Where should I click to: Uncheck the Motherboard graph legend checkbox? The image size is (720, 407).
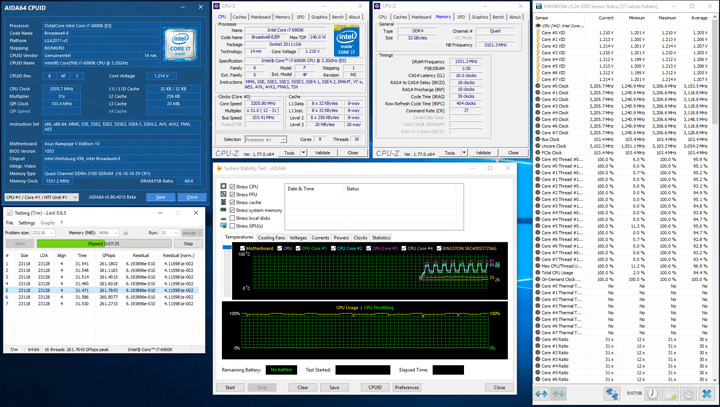pyautogui.click(x=243, y=248)
